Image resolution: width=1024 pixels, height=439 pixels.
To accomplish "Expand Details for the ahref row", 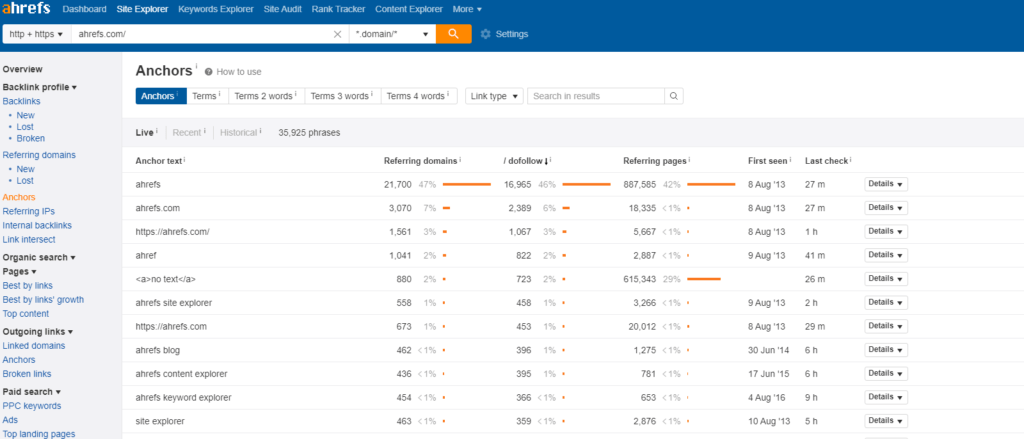I will (x=886, y=255).
